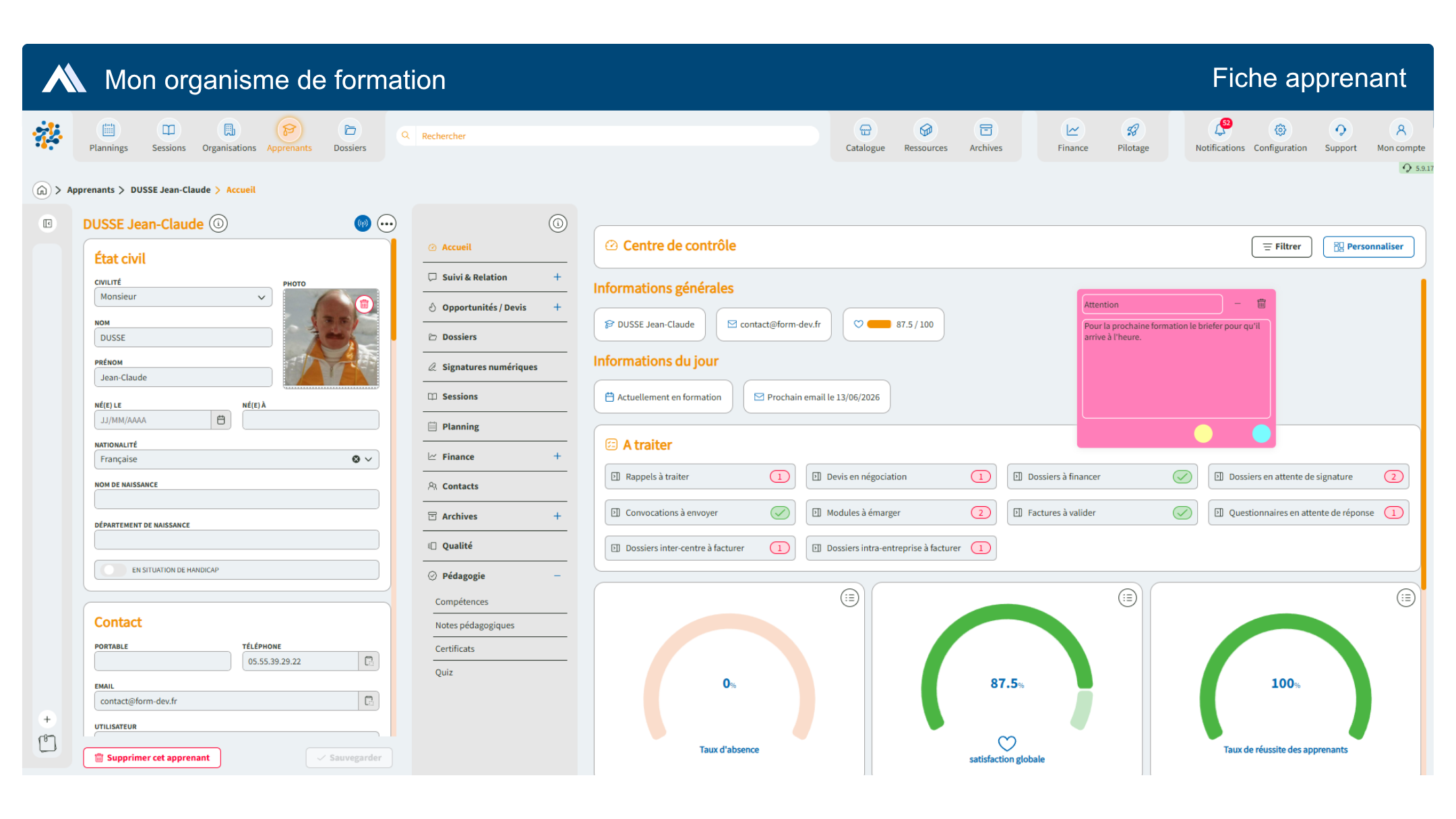Delete the learner photo with trash icon
Screen dimensions: 1456x819
(x=365, y=304)
